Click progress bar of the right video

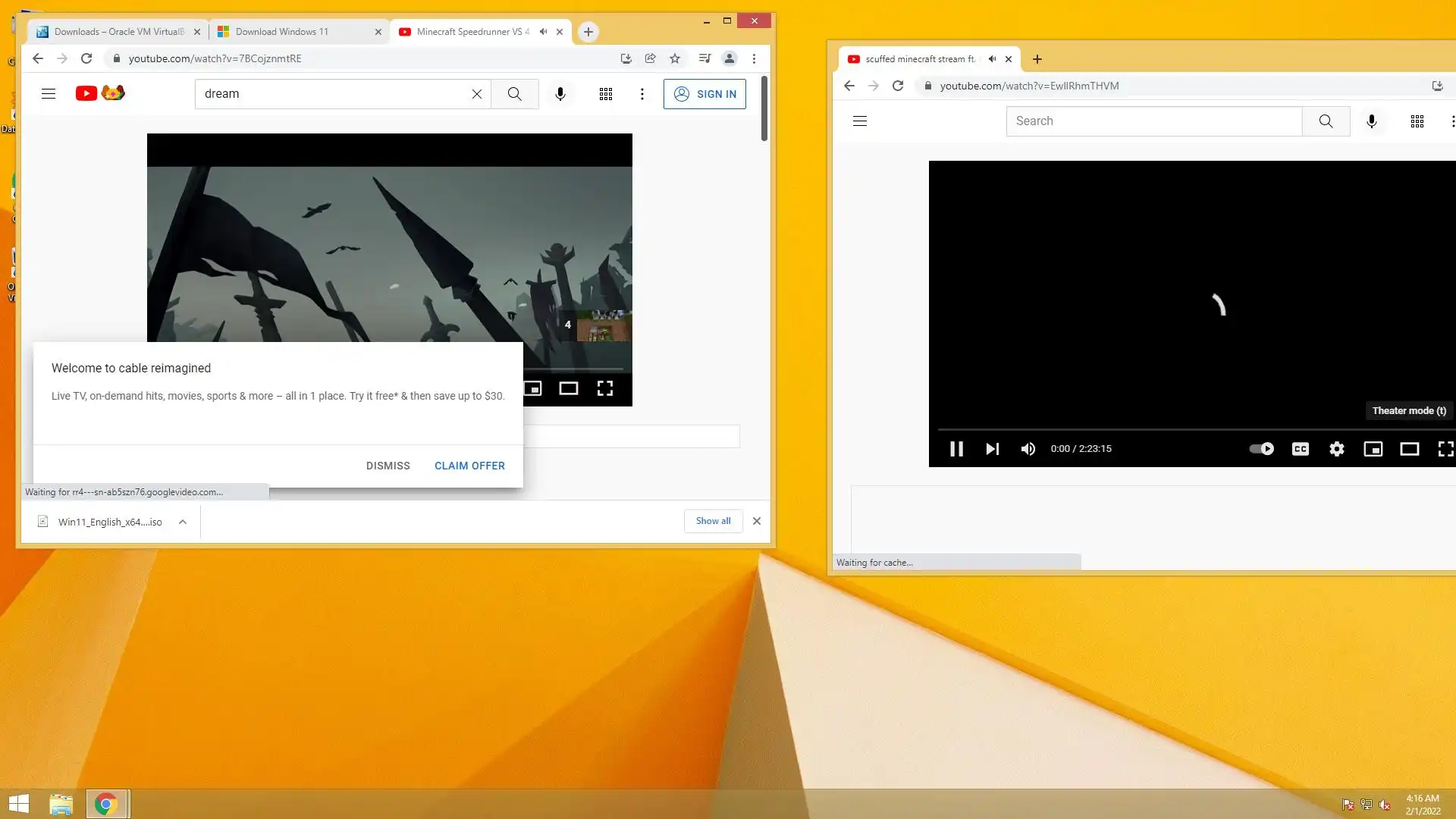1191,429
